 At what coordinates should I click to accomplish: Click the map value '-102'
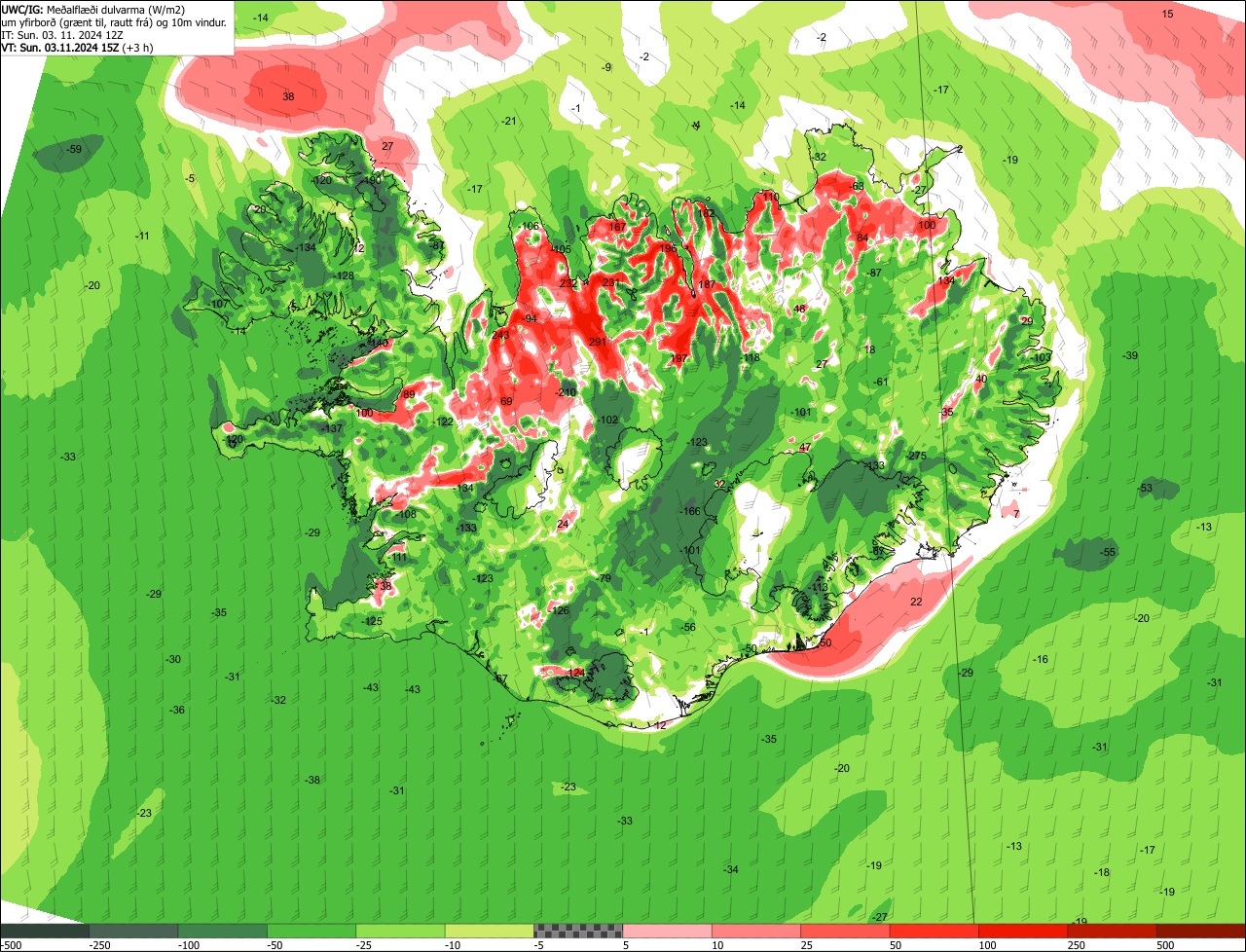(x=607, y=420)
